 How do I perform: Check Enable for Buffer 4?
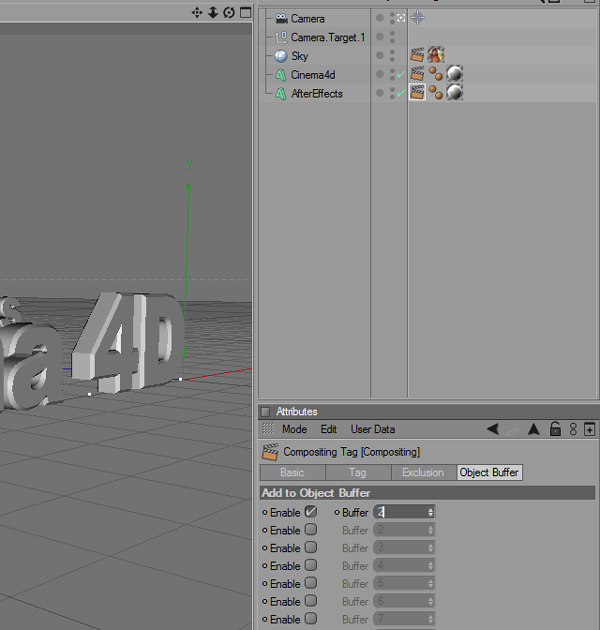tap(311, 565)
